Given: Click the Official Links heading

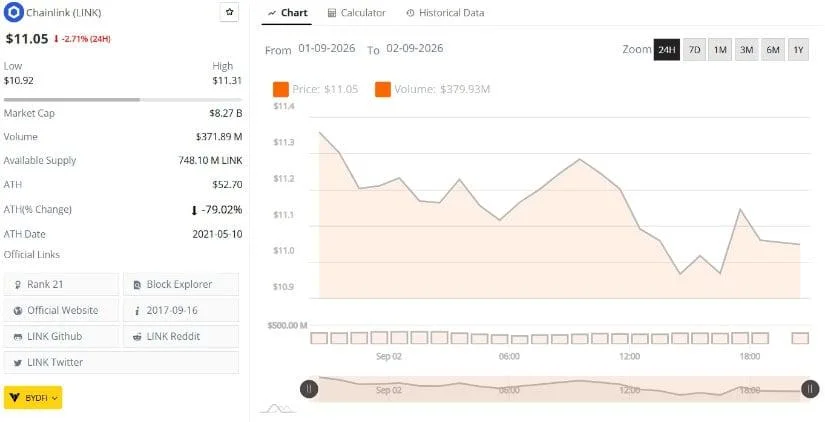Looking at the screenshot, I should 32,255.
